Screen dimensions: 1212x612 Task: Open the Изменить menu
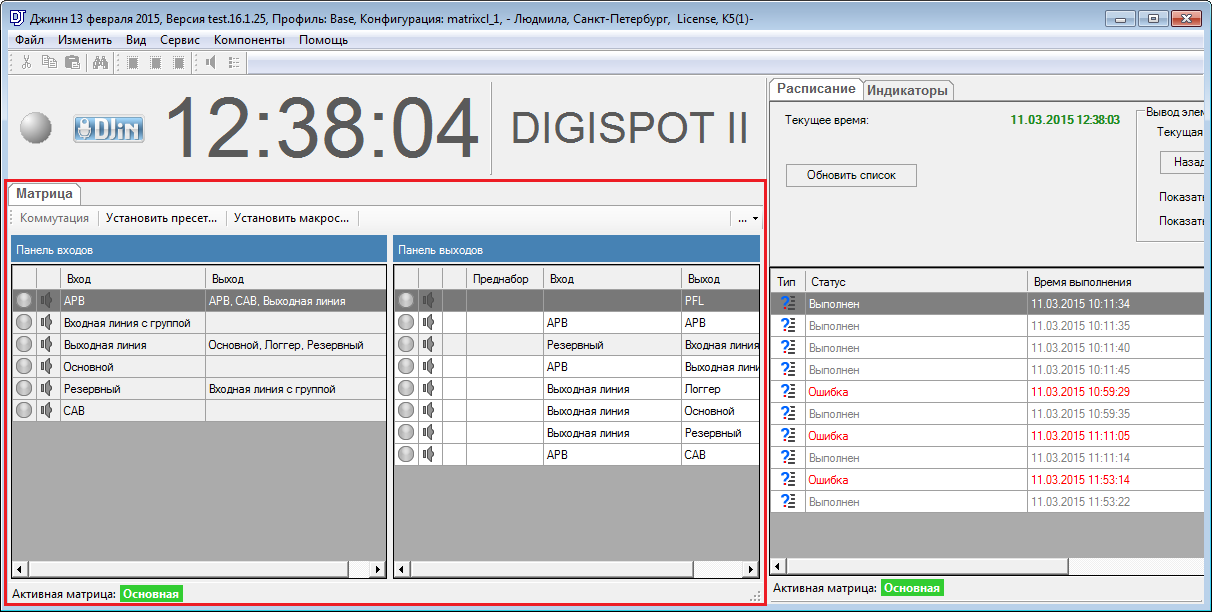(85, 40)
